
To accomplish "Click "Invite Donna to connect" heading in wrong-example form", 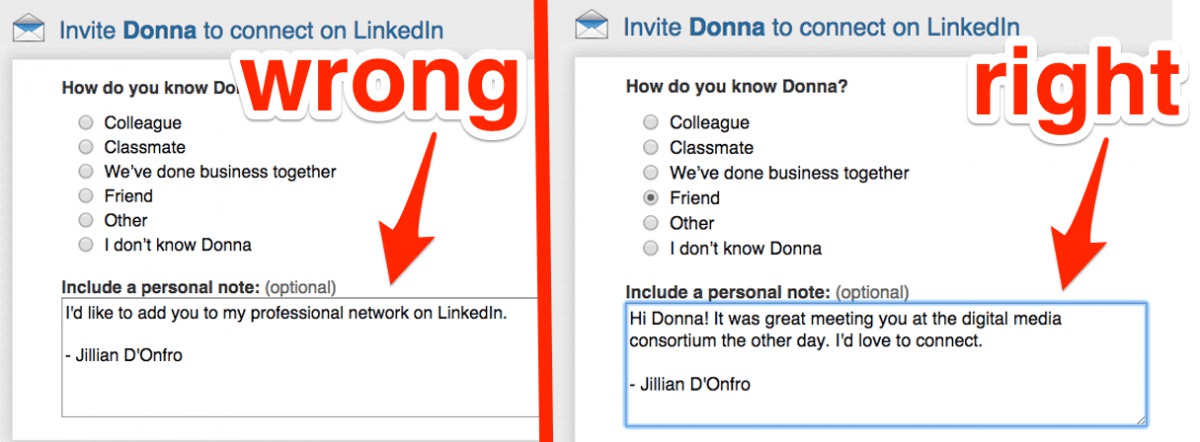I will (x=250, y=28).
